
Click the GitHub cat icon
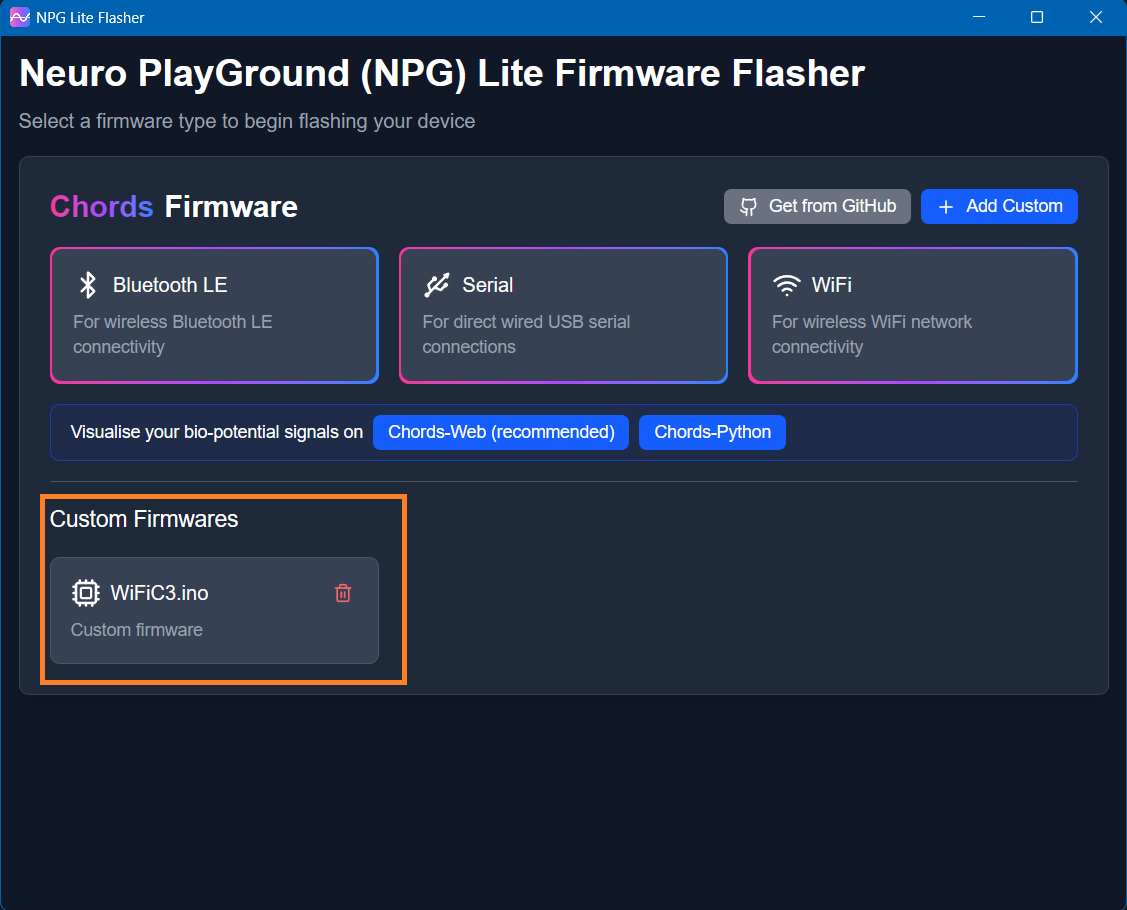tap(748, 206)
